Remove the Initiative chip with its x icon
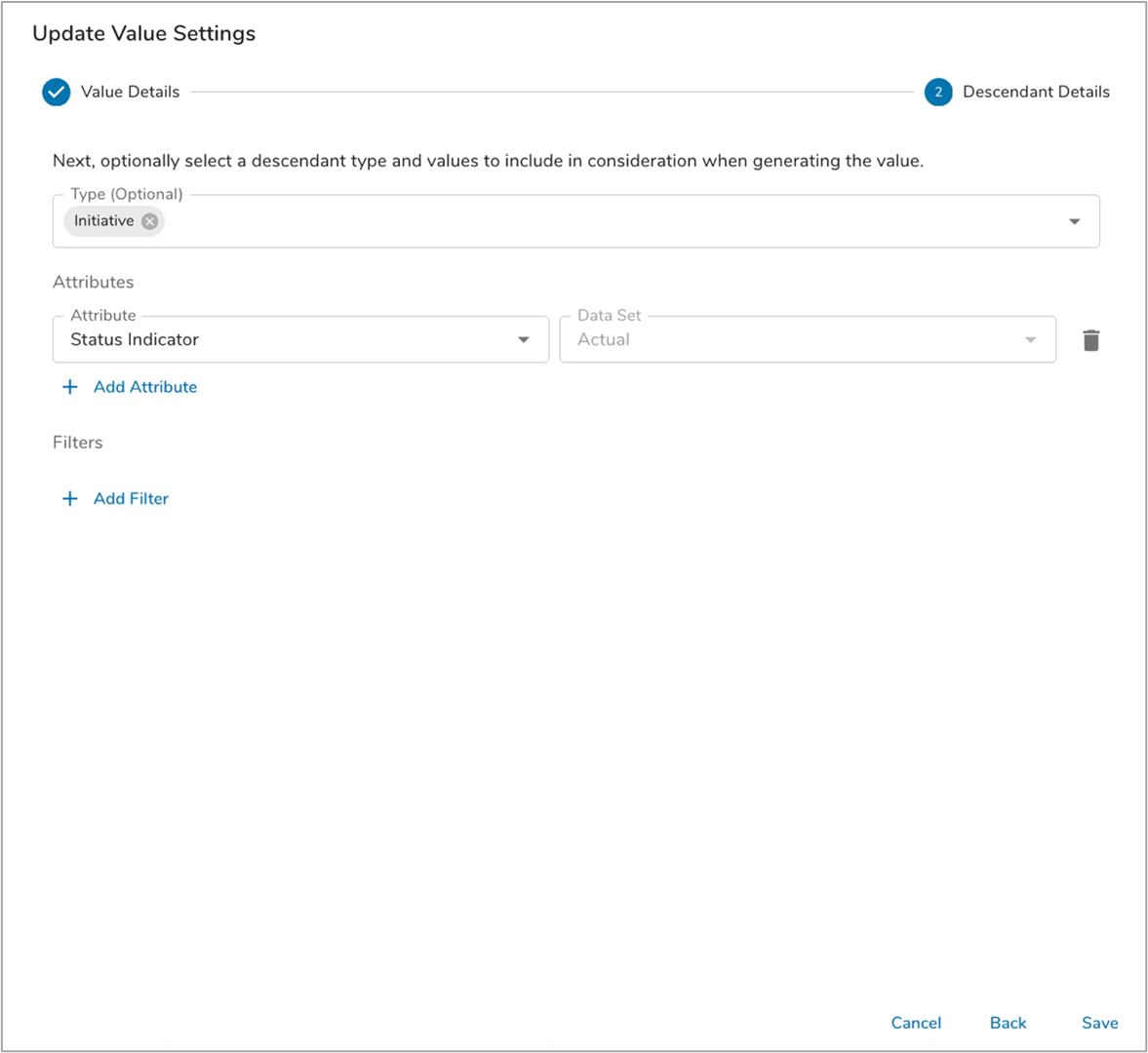The height and width of the screenshot is (1053, 1148). tap(149, 221)
